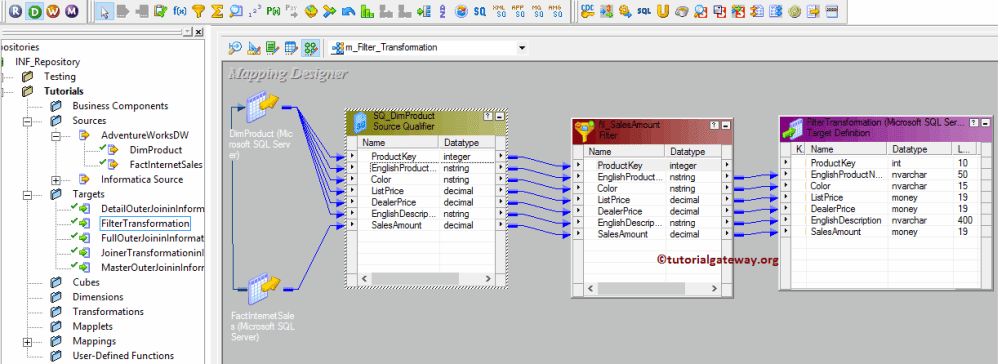Pick the Router transformation arrows icon
Viewport: 998px width, 364px height.
(329, 11)
